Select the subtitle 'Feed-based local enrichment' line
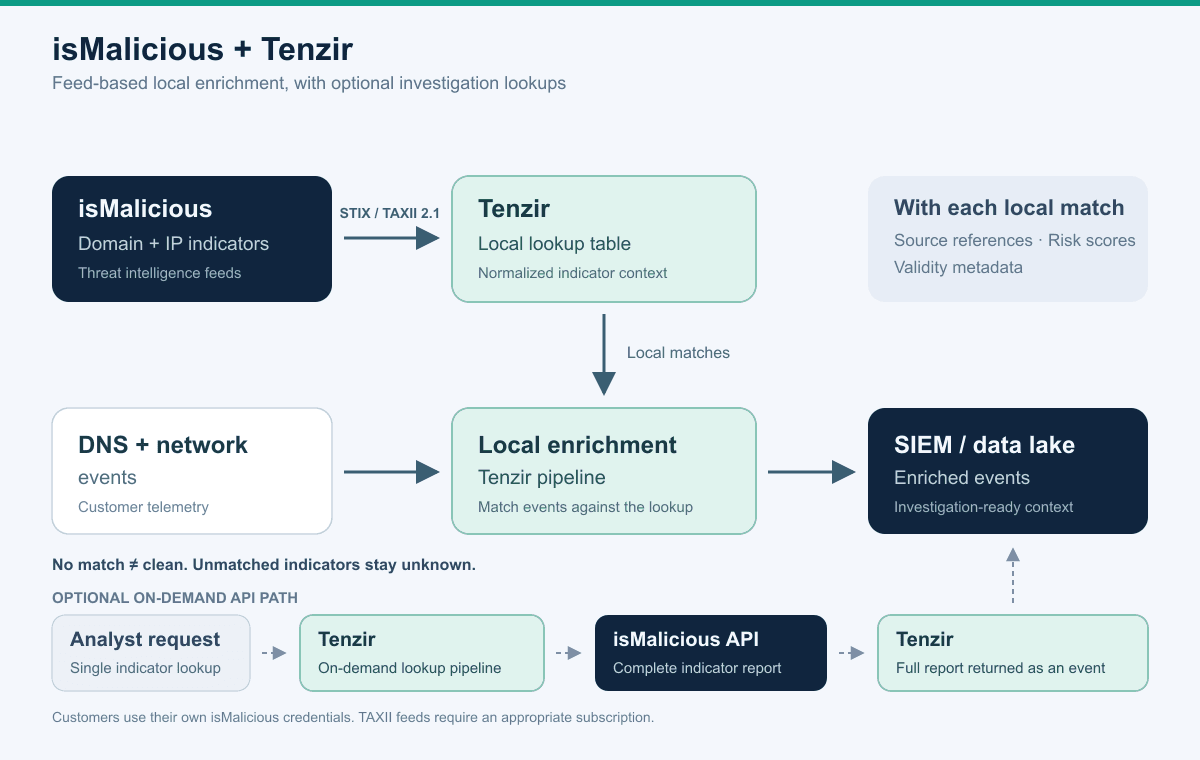The image size is (1200, 760). click(309, 83)
